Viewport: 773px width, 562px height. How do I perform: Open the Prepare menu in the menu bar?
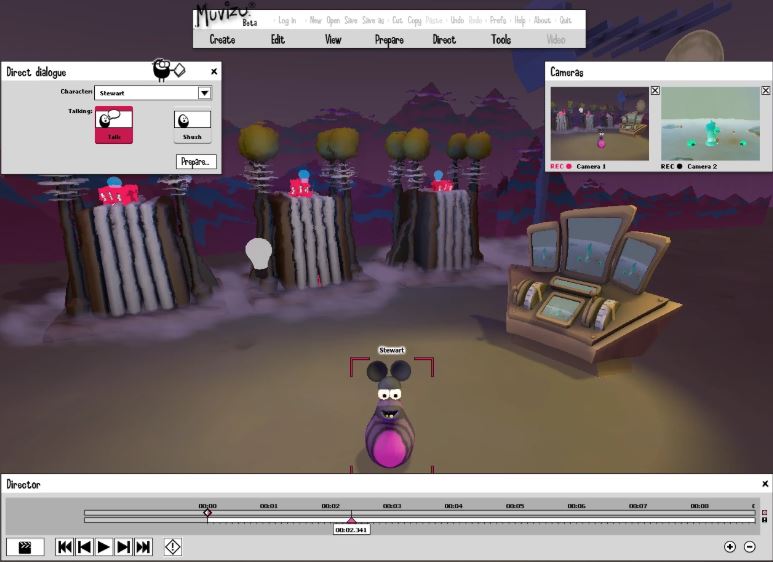point(389,40)
